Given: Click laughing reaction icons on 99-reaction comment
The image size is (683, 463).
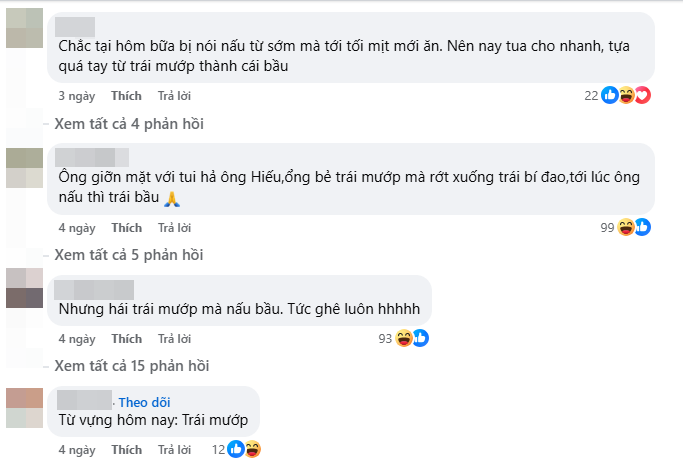Looking at the screenshot, I should pyautogui.click(x=634, y=227).
